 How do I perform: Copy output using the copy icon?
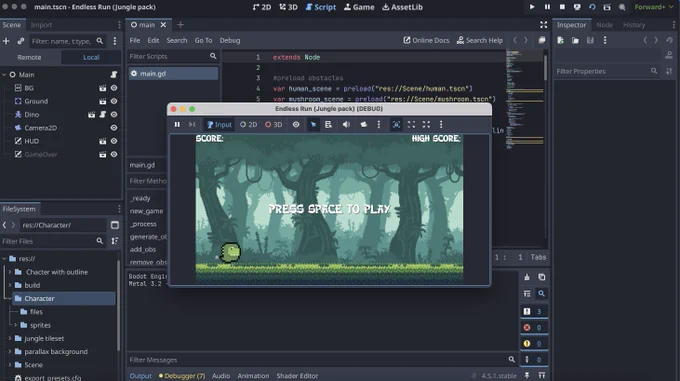(542, 277)
